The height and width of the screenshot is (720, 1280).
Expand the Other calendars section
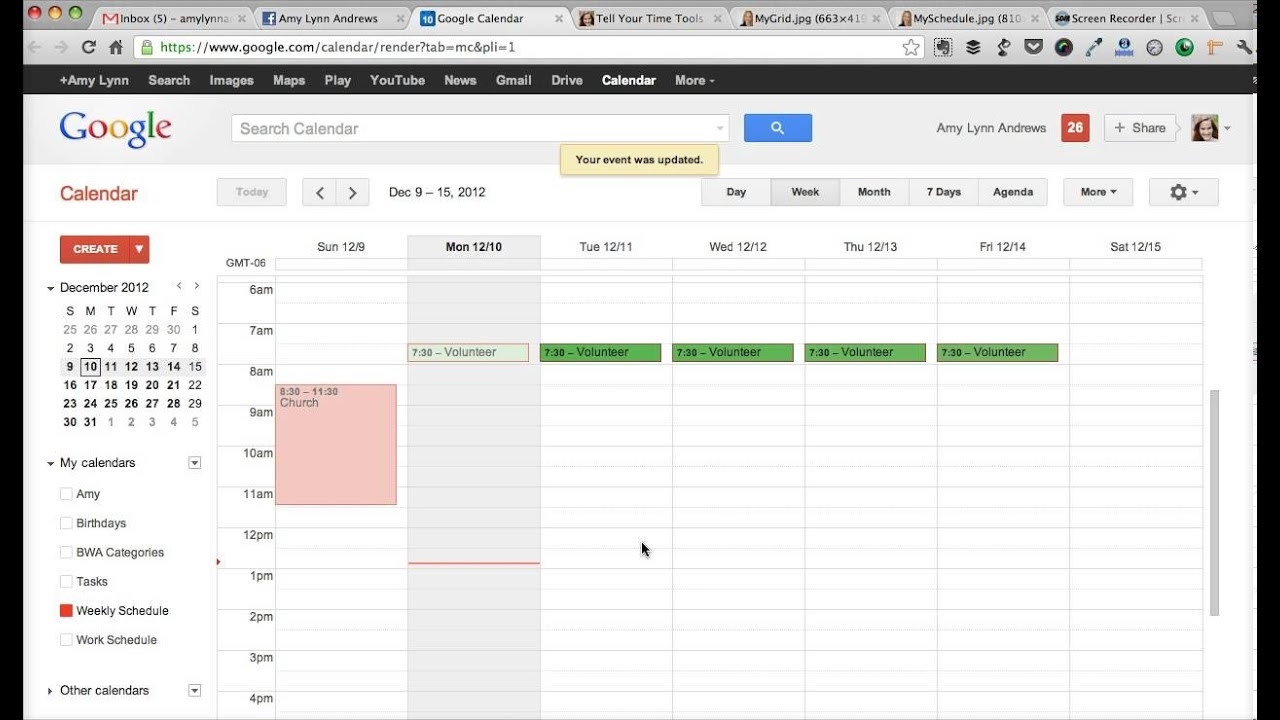pyautogui.click(x=51, y=691)
